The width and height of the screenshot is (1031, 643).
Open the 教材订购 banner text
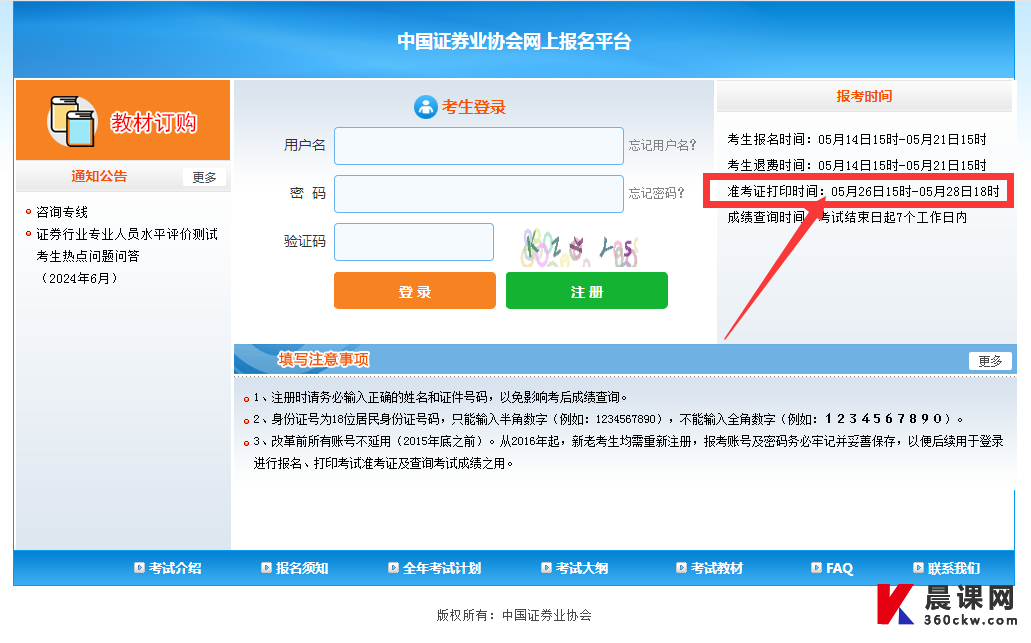[x=153, y=122]
